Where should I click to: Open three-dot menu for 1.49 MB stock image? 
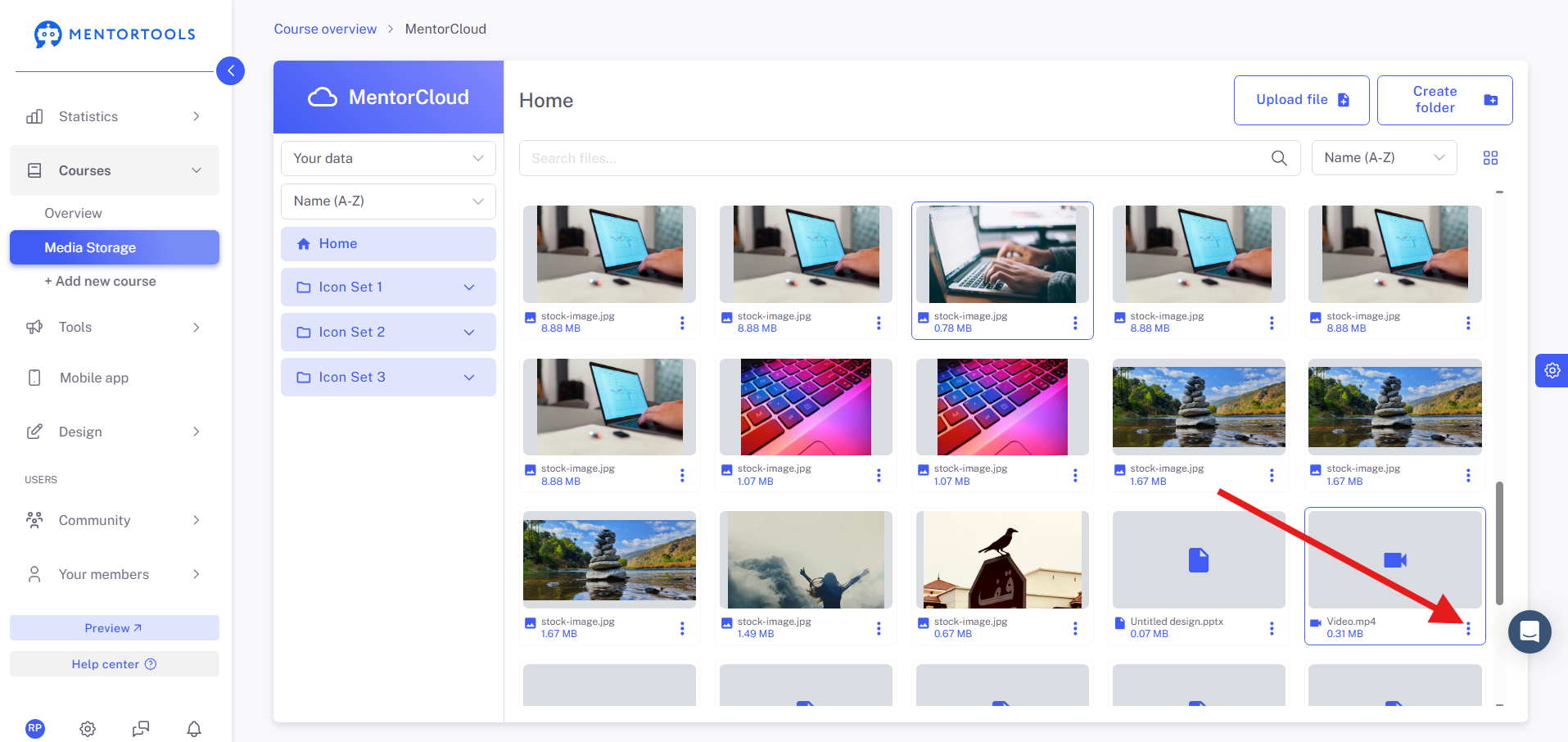point(879,628)
